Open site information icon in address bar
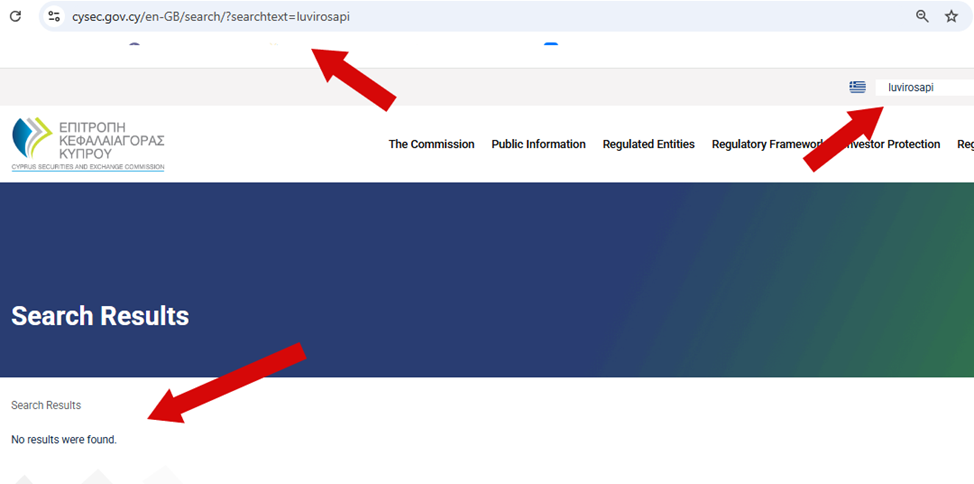 54,17
